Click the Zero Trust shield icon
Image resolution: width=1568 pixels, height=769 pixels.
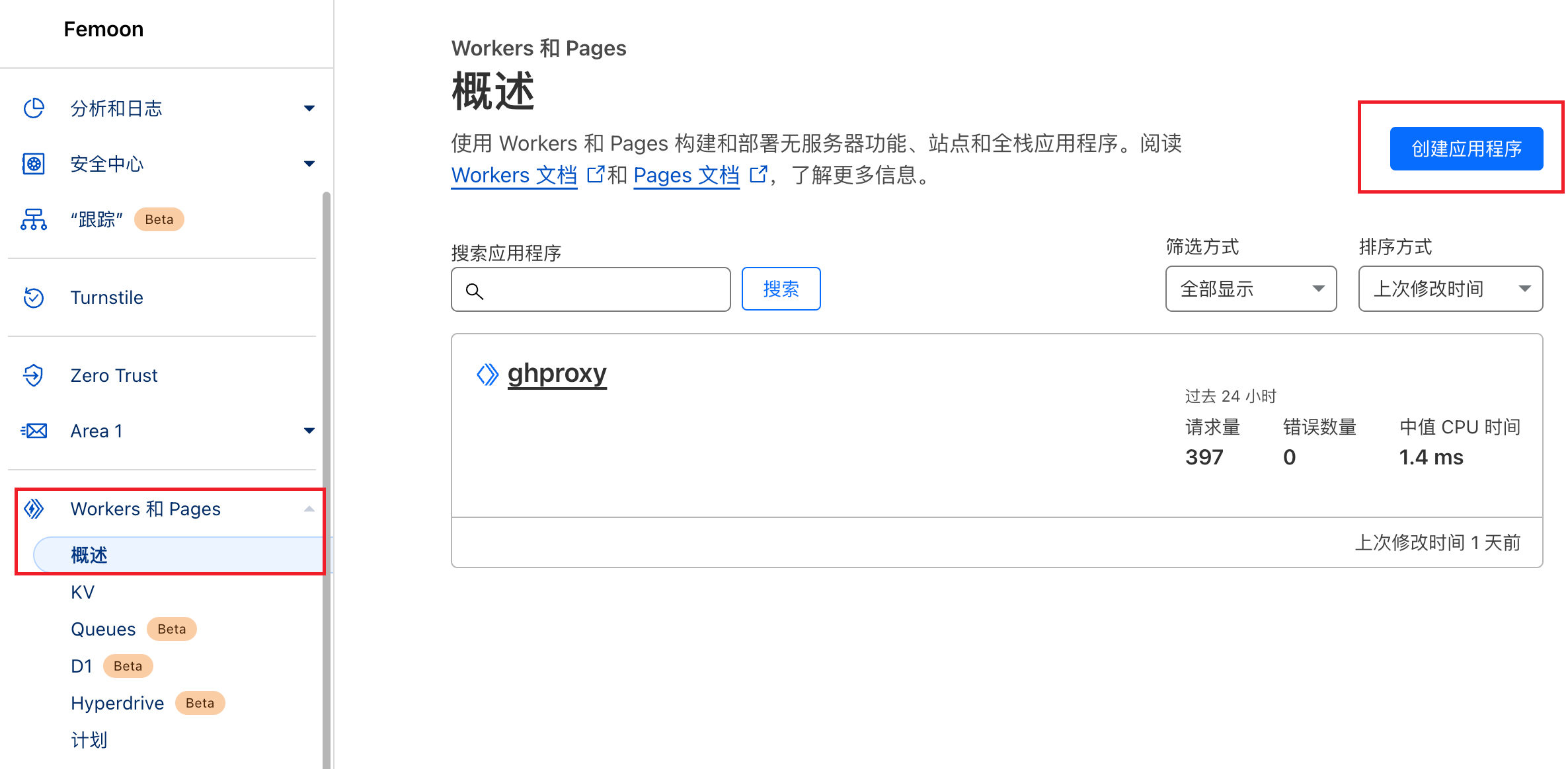coord(33,375)
